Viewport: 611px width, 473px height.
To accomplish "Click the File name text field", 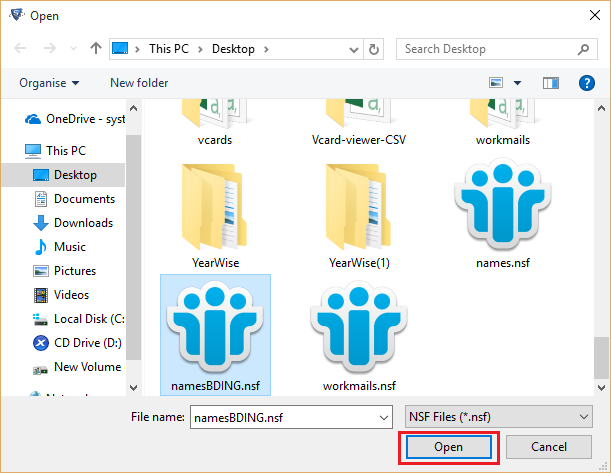I will click(291, 417).
